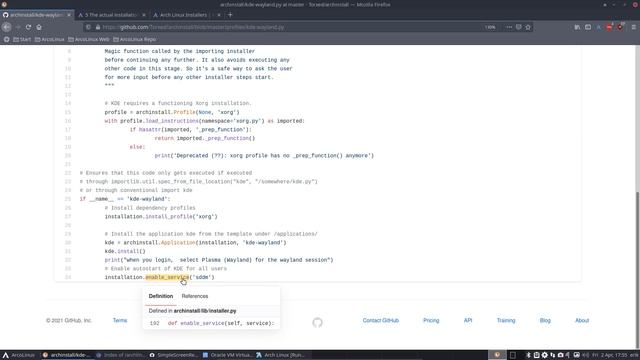This screenshot has height=360, width=640.
Task: Open the ArcoLinux Web bookmark folder
Action: pyautogui.click(x=89, y=39)
